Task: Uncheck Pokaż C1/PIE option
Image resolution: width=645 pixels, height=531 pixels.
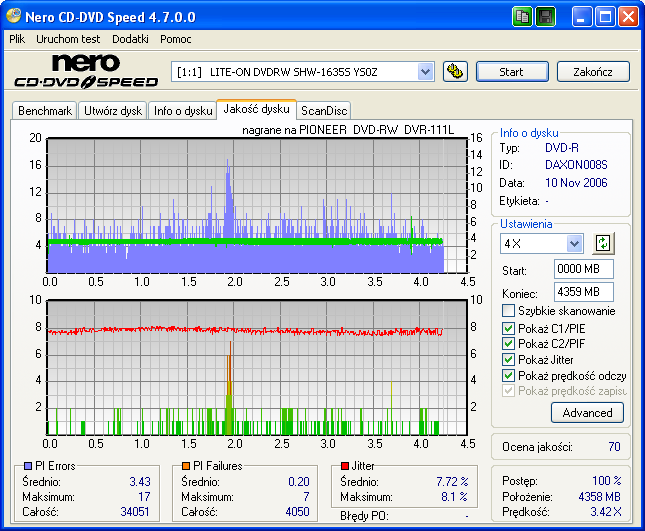Action: 508,328
